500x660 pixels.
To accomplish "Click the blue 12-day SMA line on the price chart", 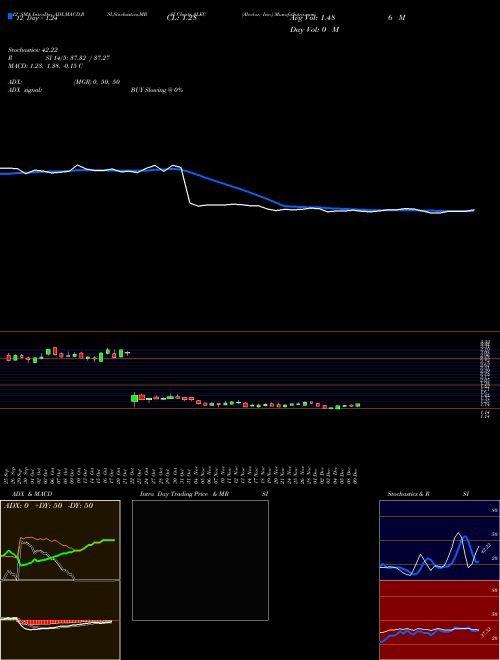I will [236, 187].
